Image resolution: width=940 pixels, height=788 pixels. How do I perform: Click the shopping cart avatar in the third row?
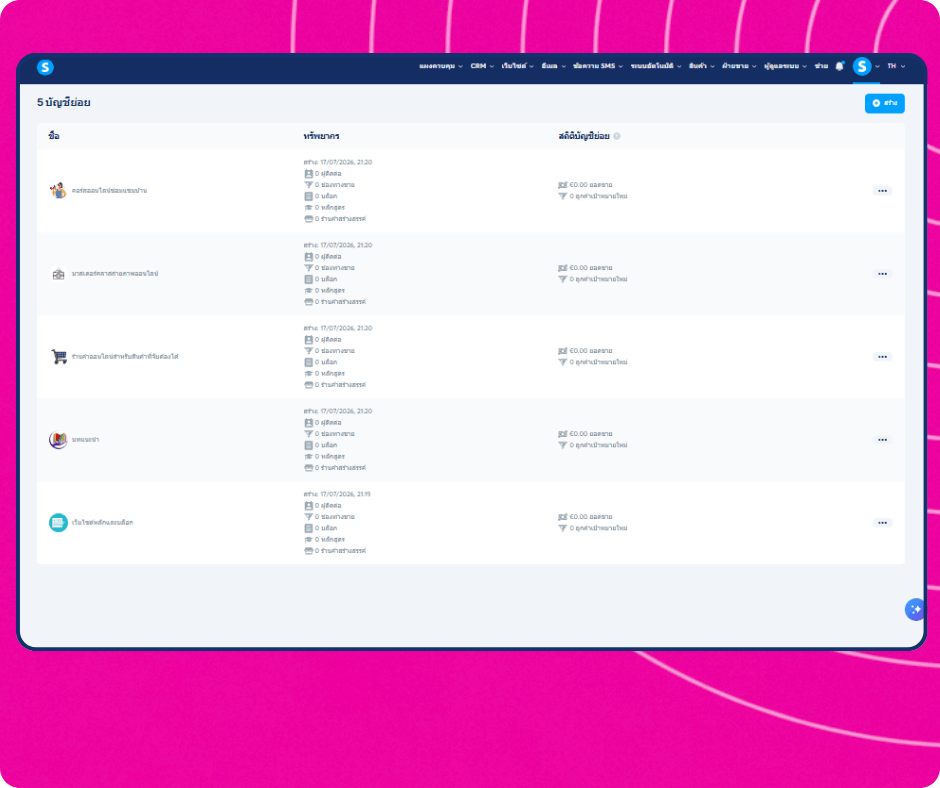click(58, 356)
